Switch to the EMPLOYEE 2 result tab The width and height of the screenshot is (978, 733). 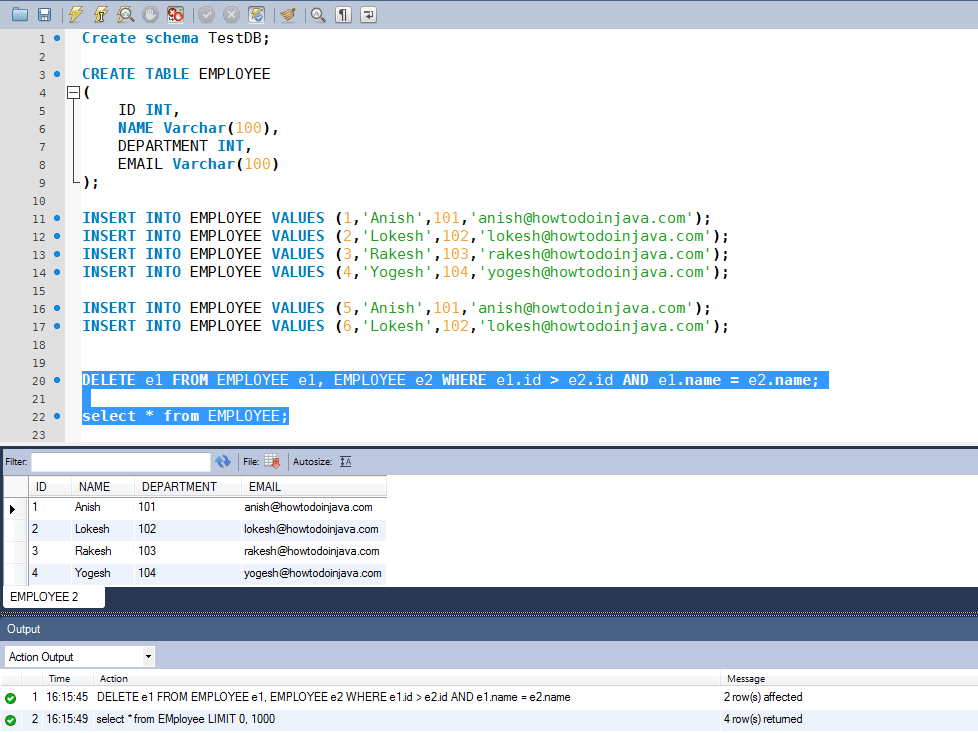52,595
